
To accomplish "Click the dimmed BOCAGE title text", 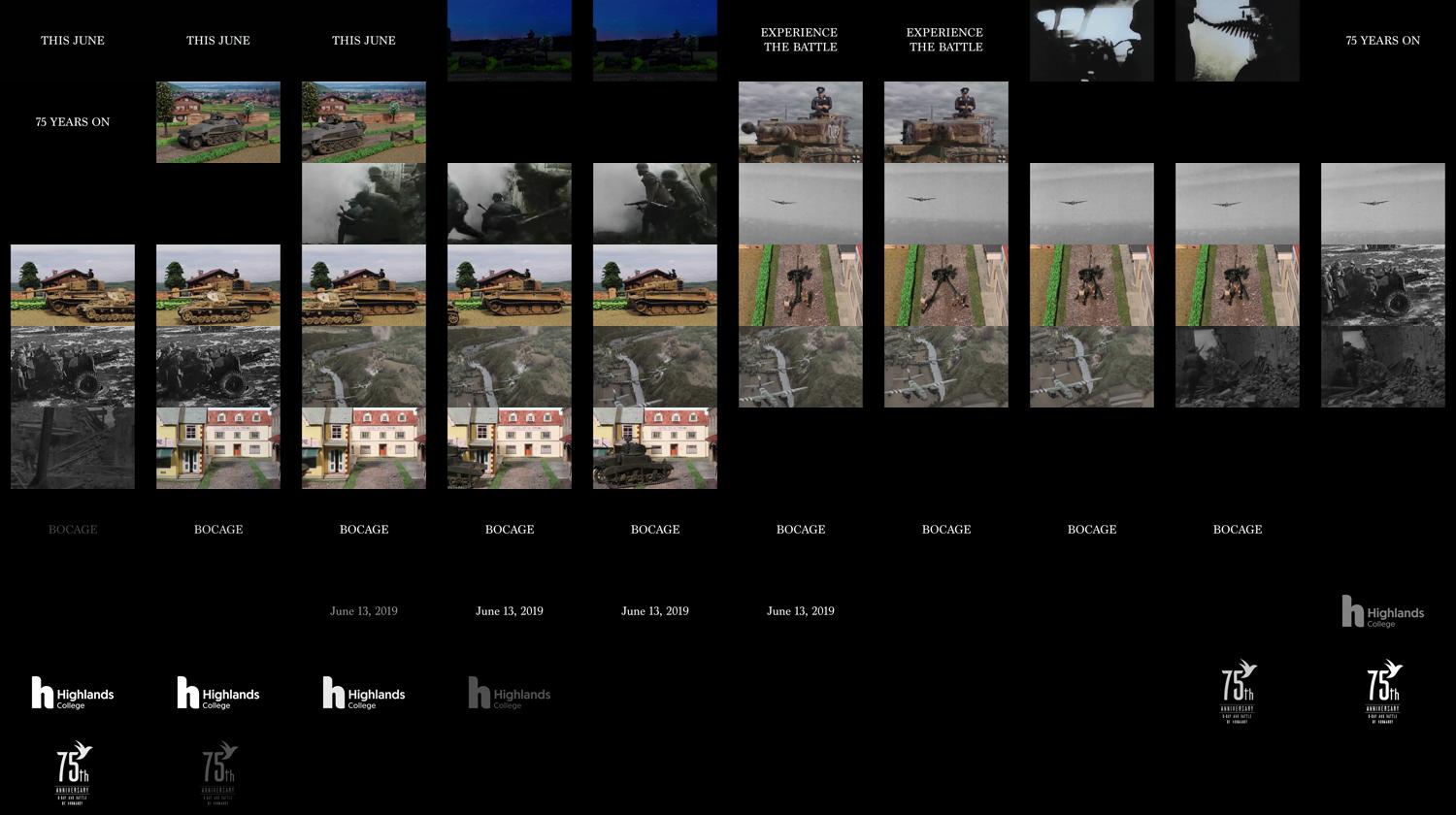I will click(73, 530).
